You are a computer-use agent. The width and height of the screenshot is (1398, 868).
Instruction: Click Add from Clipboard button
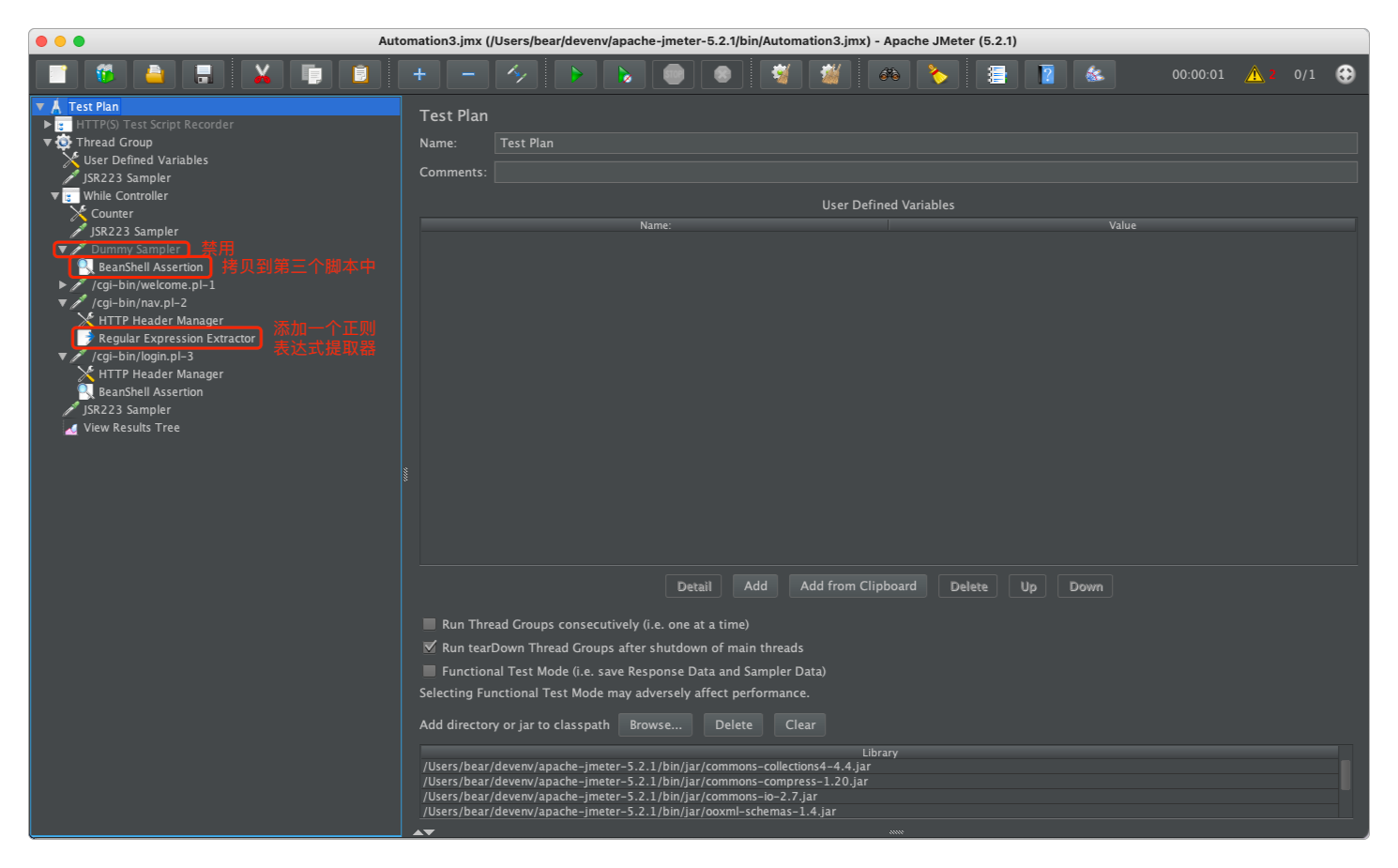tap(859, 586)
